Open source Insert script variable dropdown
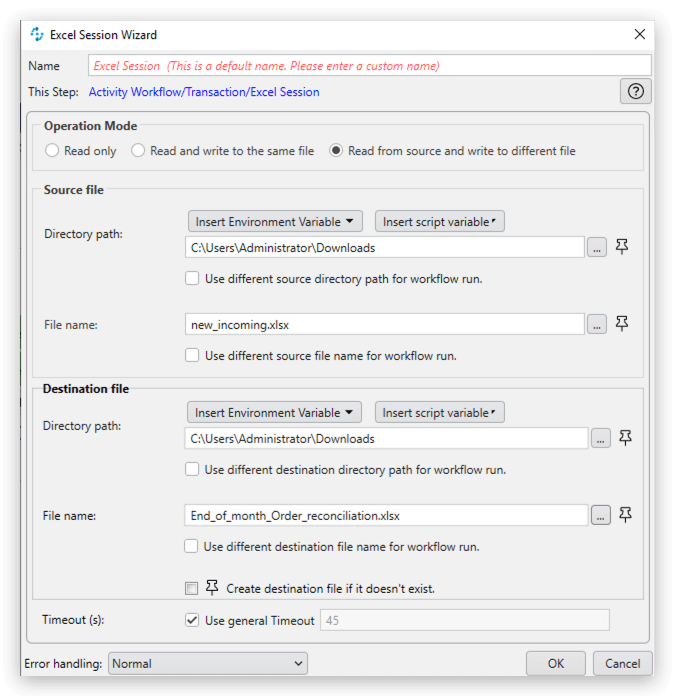This screenshot has height=696, width=675. 439,221
